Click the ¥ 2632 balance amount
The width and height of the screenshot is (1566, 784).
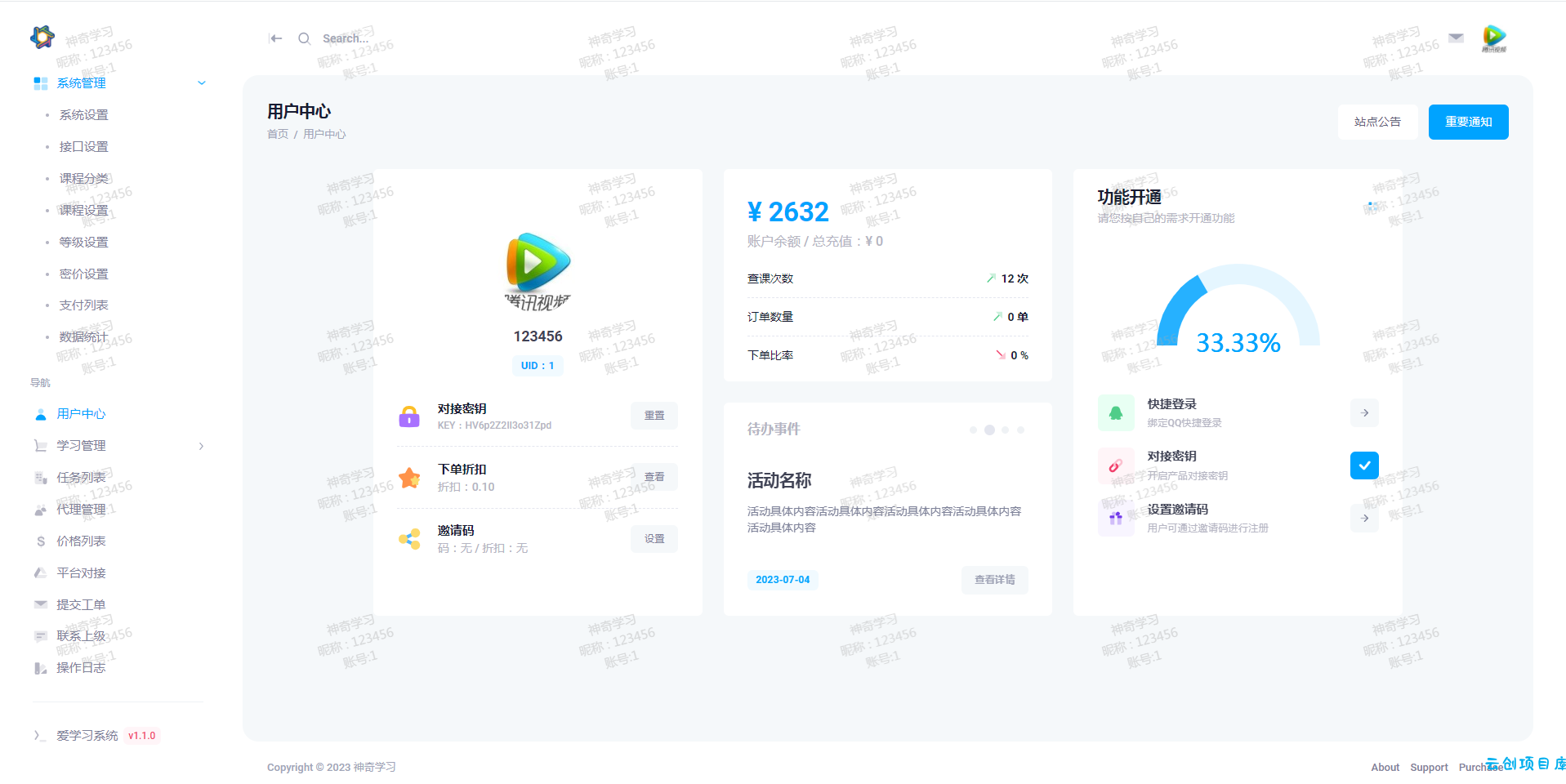click(x=787, y=212)
